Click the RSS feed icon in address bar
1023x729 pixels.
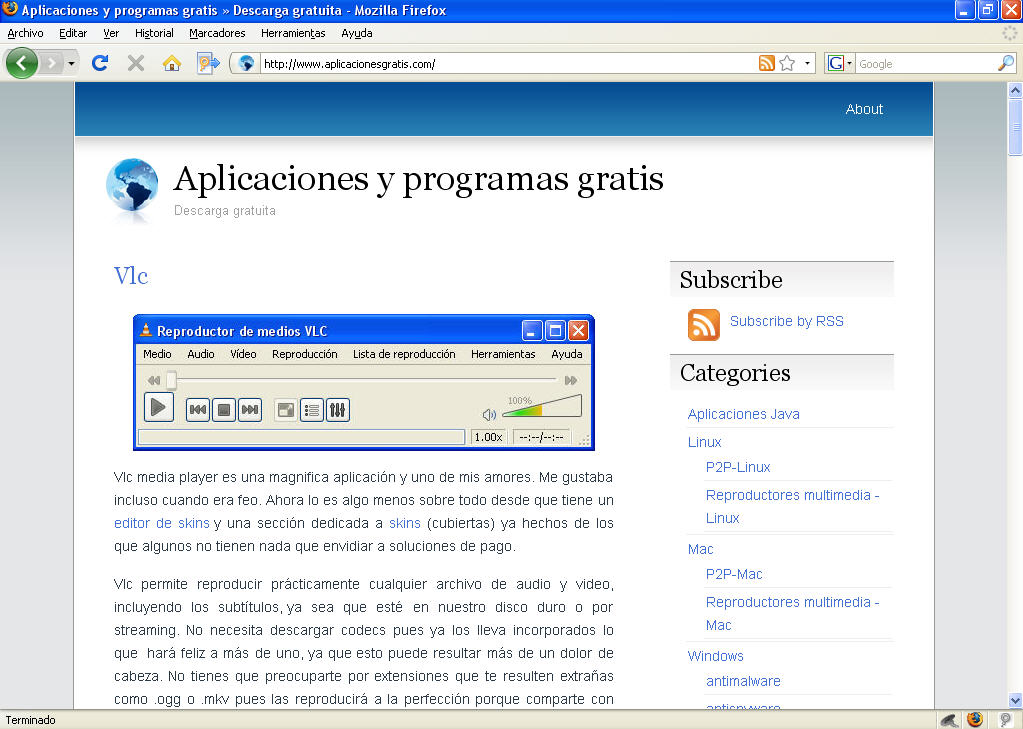click(767, 63)
